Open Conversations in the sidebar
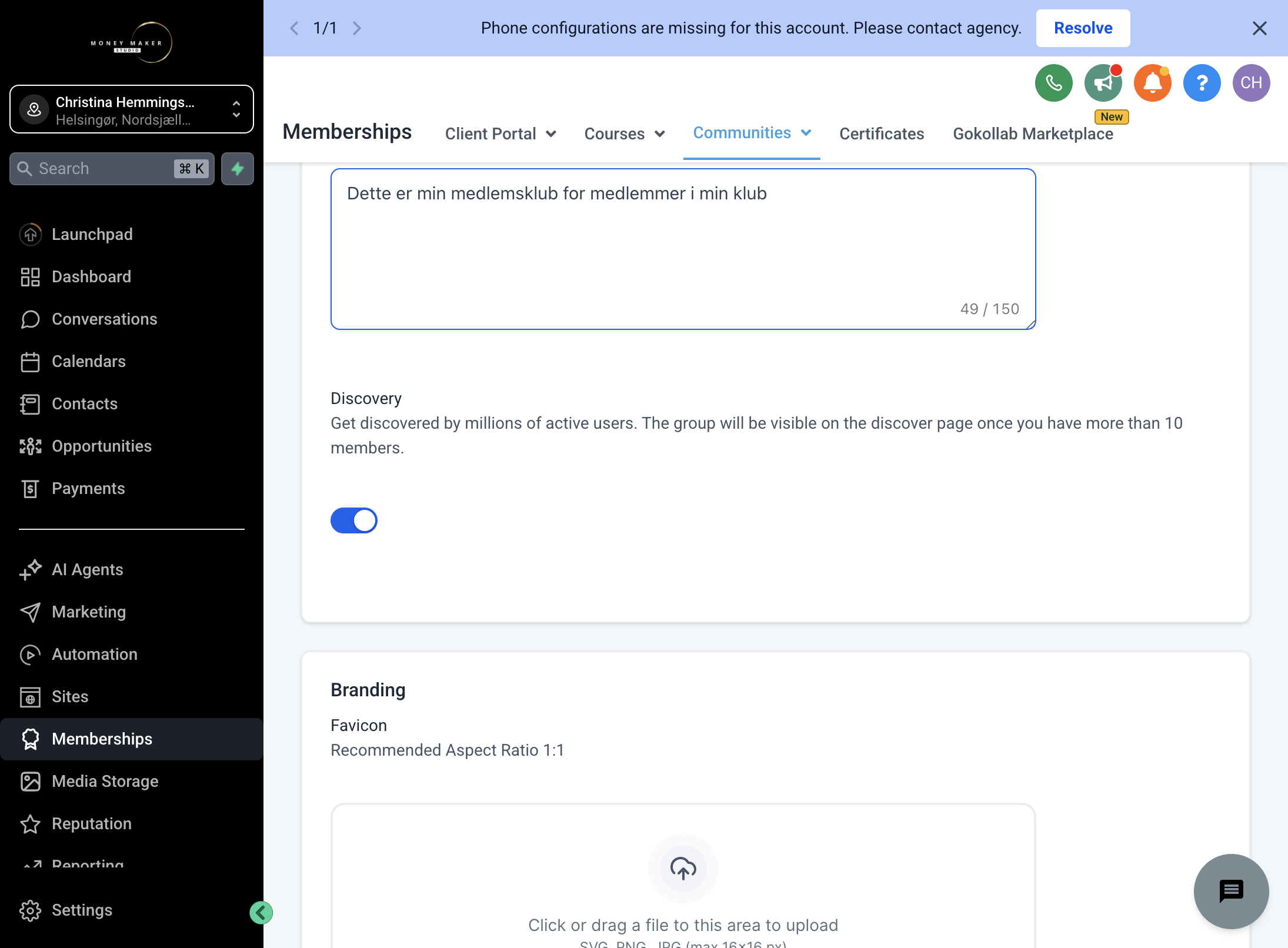This screenshot has height=948, width=1288. coord(132,319)
